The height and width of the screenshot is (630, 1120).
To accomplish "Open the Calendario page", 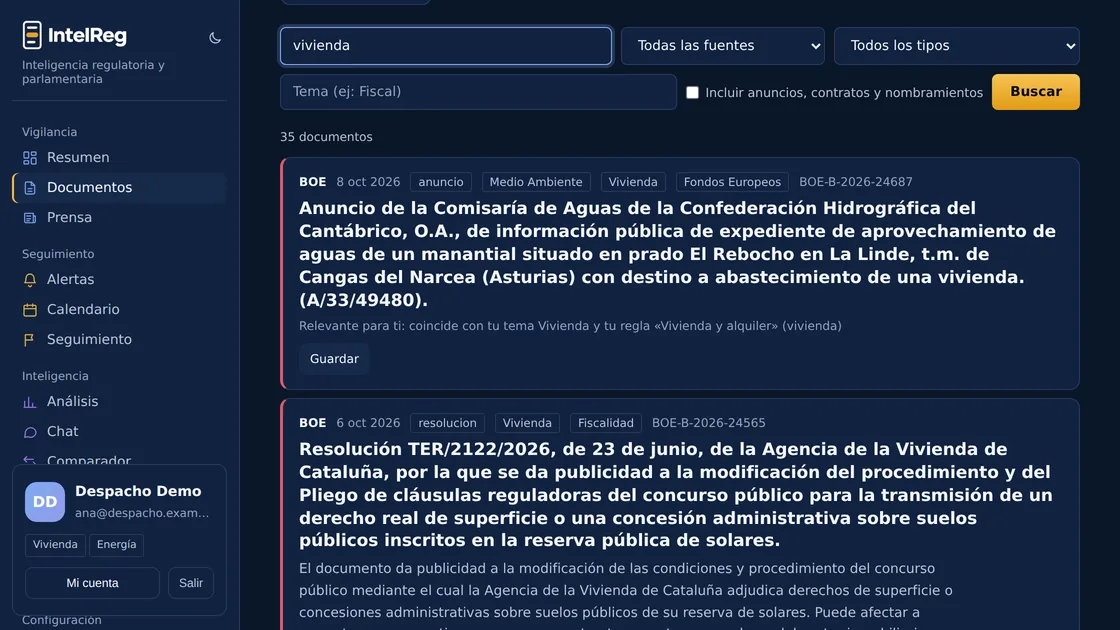I will pos(119,309).
